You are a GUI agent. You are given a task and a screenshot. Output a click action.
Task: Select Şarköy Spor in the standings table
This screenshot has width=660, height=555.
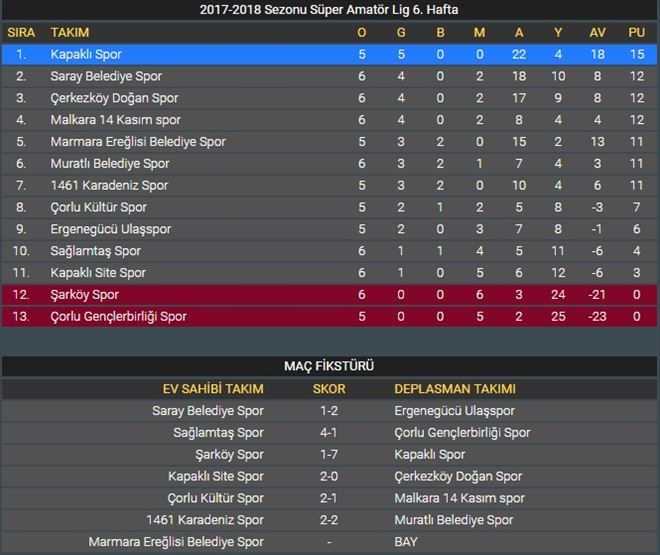pyautogui.click(x=84, y=295)
